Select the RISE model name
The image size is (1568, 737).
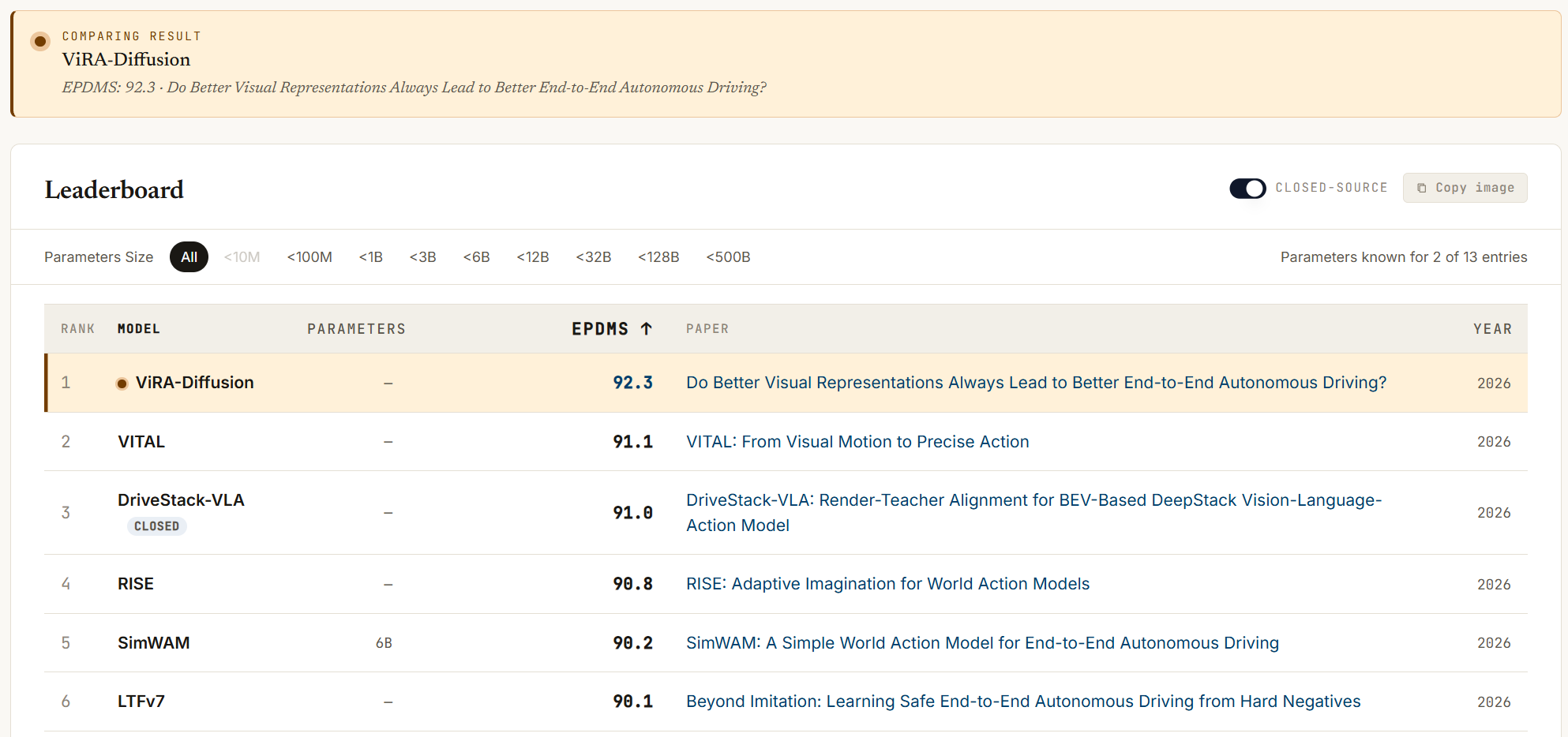(x=136, y=584)
